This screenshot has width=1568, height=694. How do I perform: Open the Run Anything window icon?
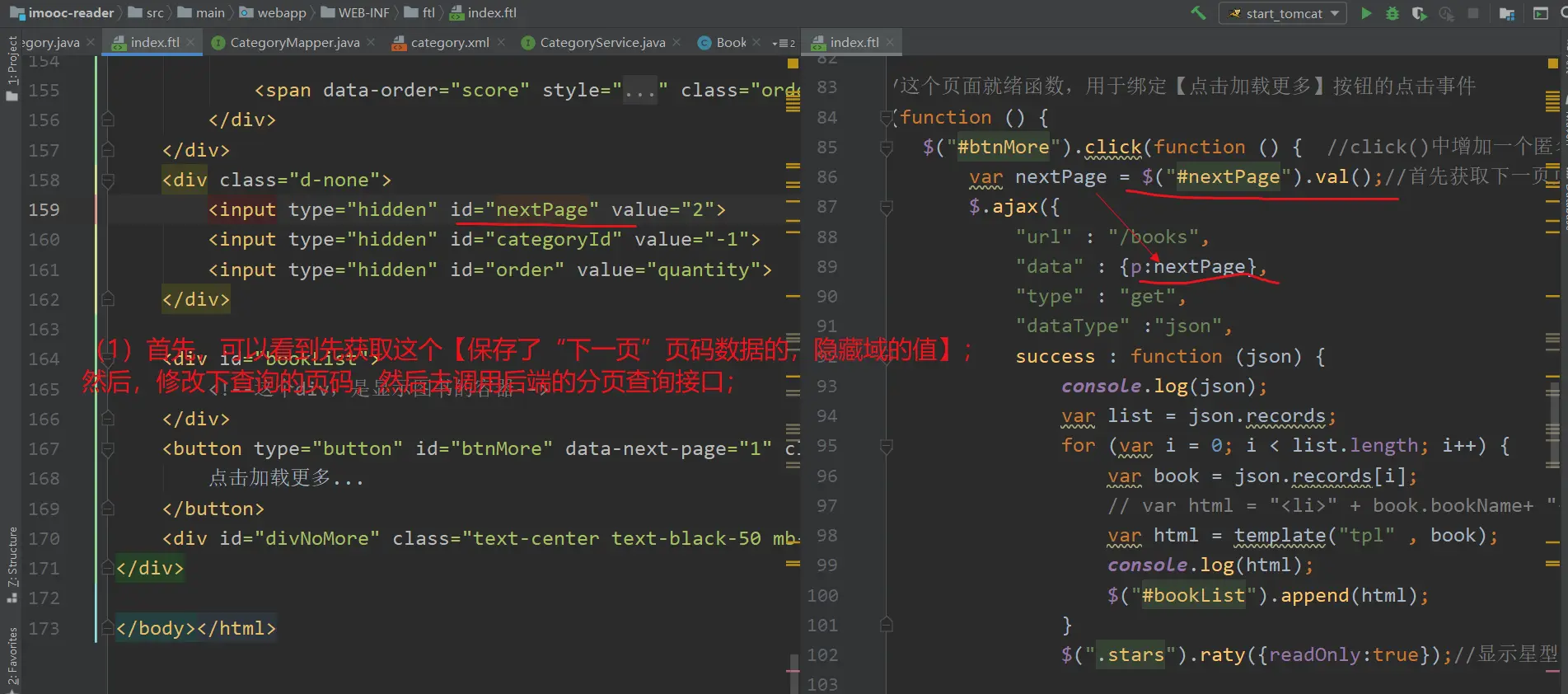pos(1540,13)
